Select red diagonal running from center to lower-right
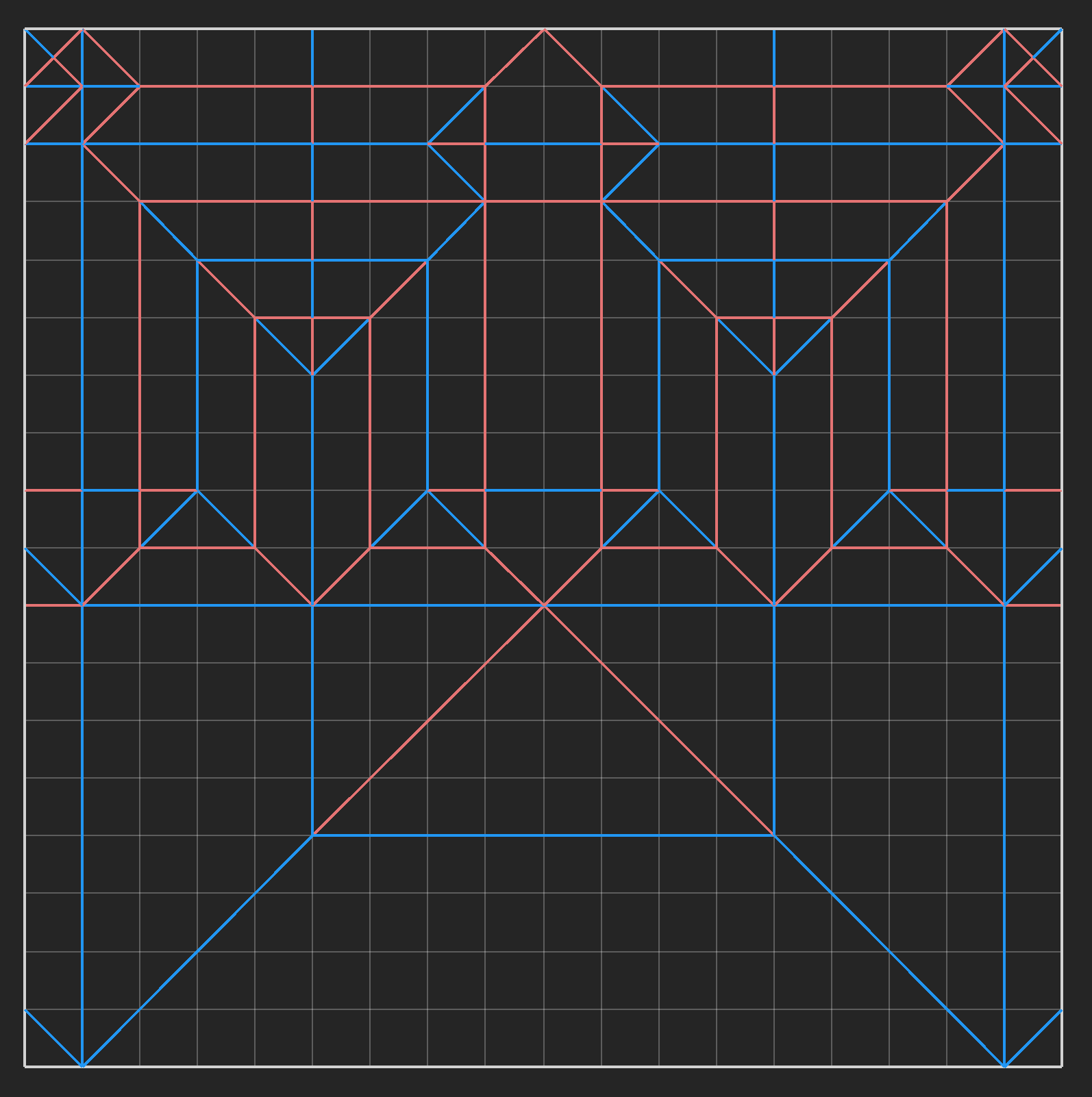The height and width of the screenshot is (1097, 1092). coord(659,720)
